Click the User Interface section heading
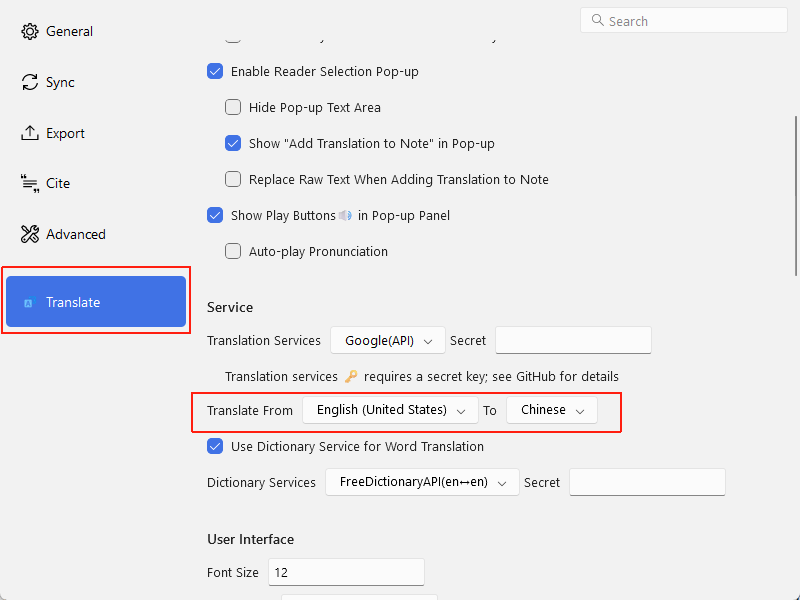The image size is (800, 600). click(x=251, y=539)
